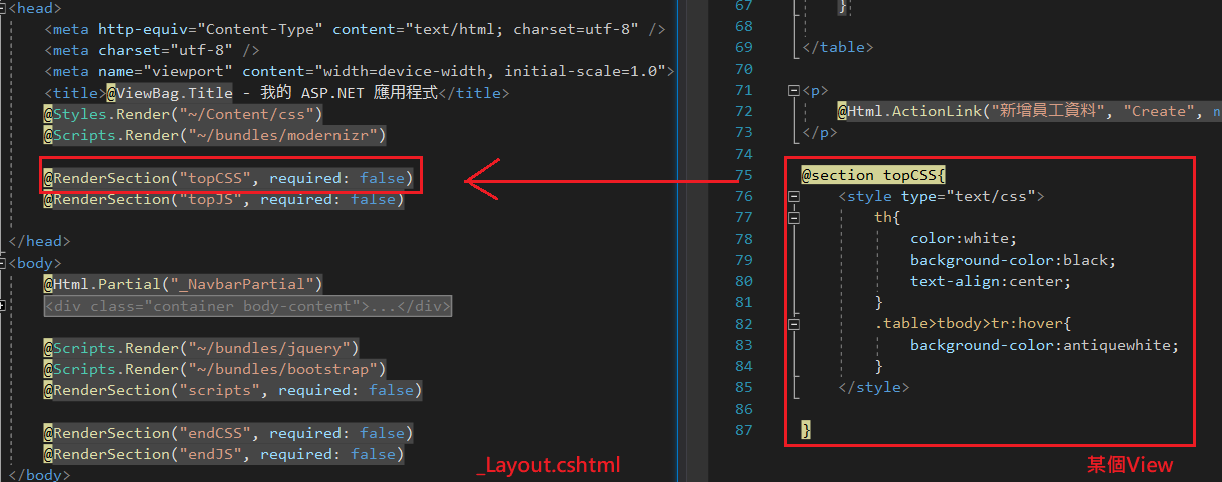Click the opening <p> tag on line 71
This screenshot has width=1222, height=482.
coord(815,90)
